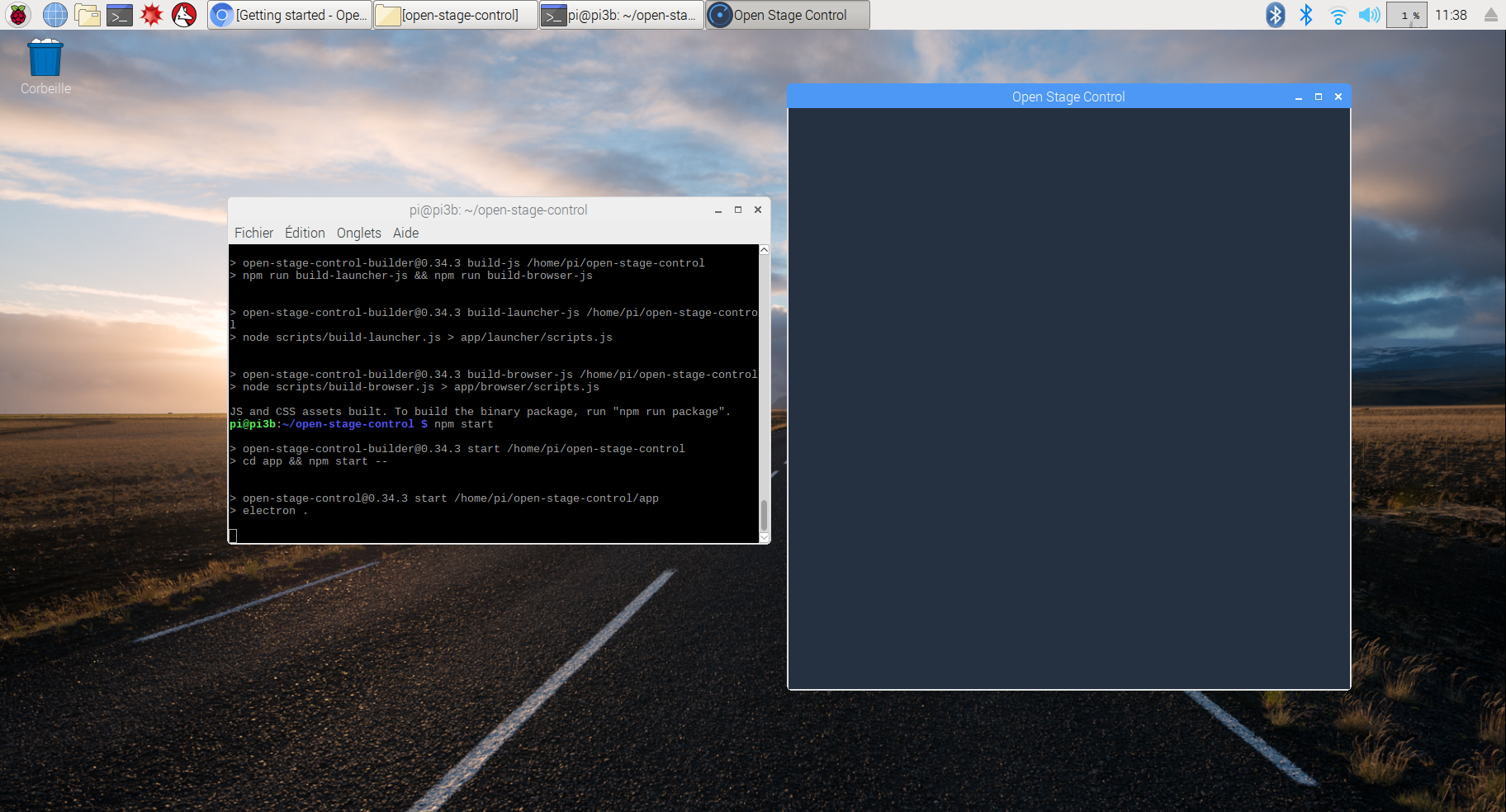The width and height of the screenshot is (1506, 812).
Task: Launch Wolfram from the taskbar
Action: pos(183,14)
